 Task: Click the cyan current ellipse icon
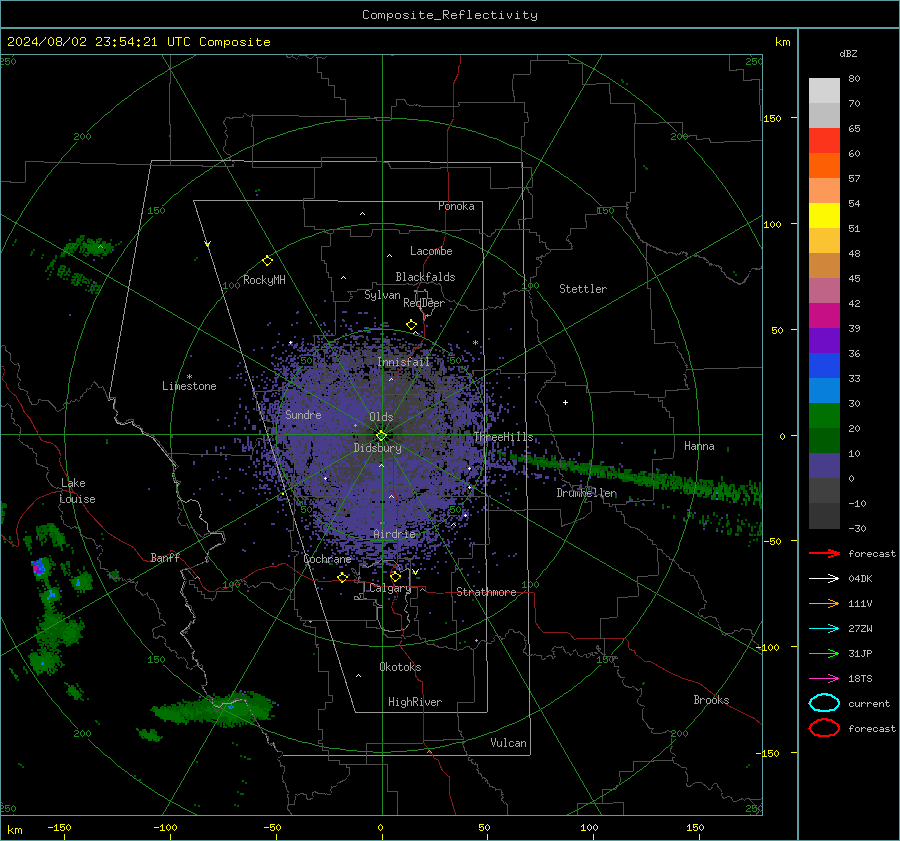pos(824,703)
